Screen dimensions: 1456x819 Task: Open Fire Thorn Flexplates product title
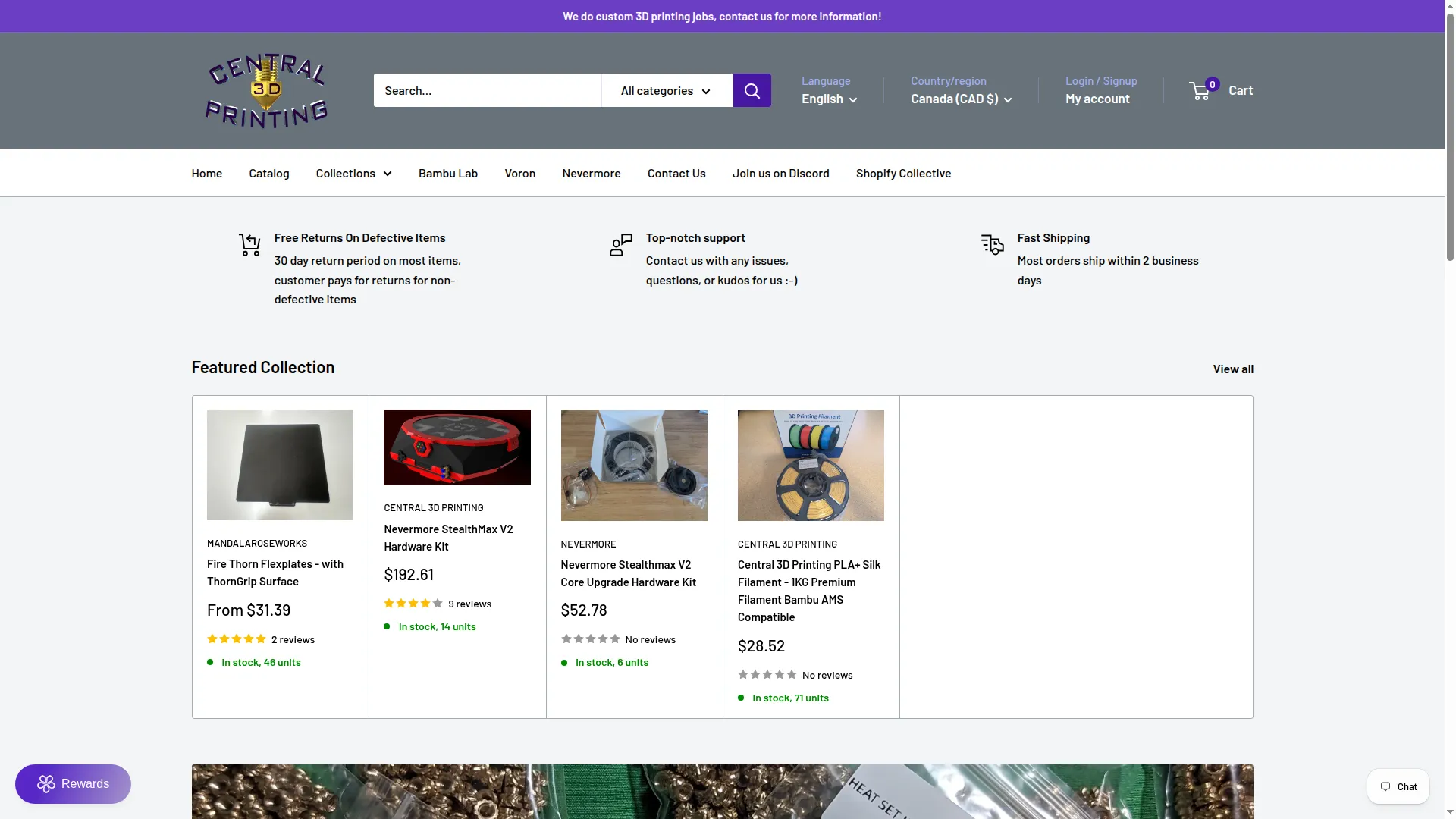click(x=275, y=573)
